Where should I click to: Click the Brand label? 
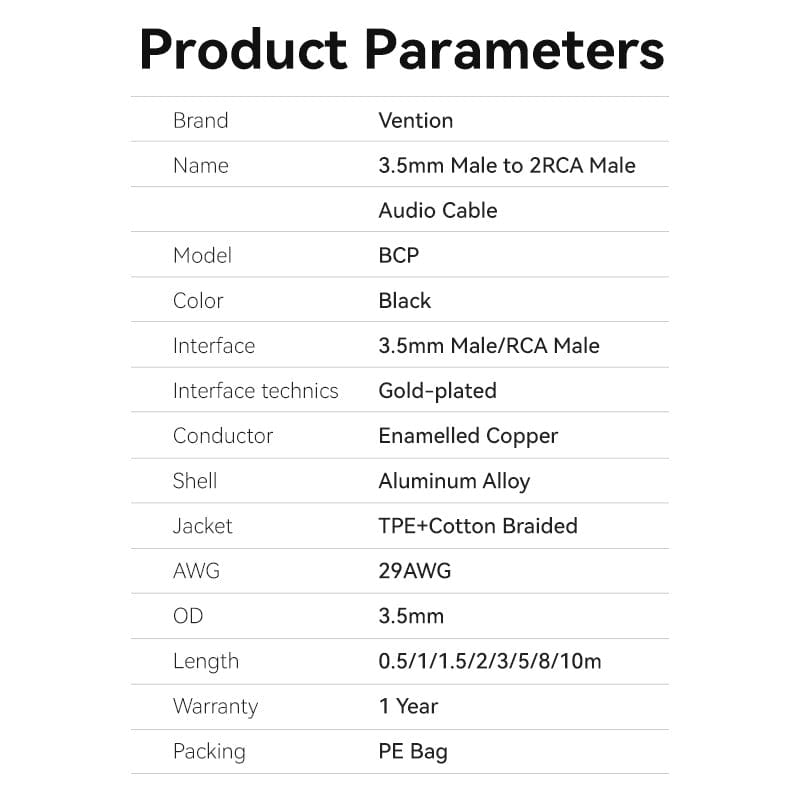click(200, 120)
